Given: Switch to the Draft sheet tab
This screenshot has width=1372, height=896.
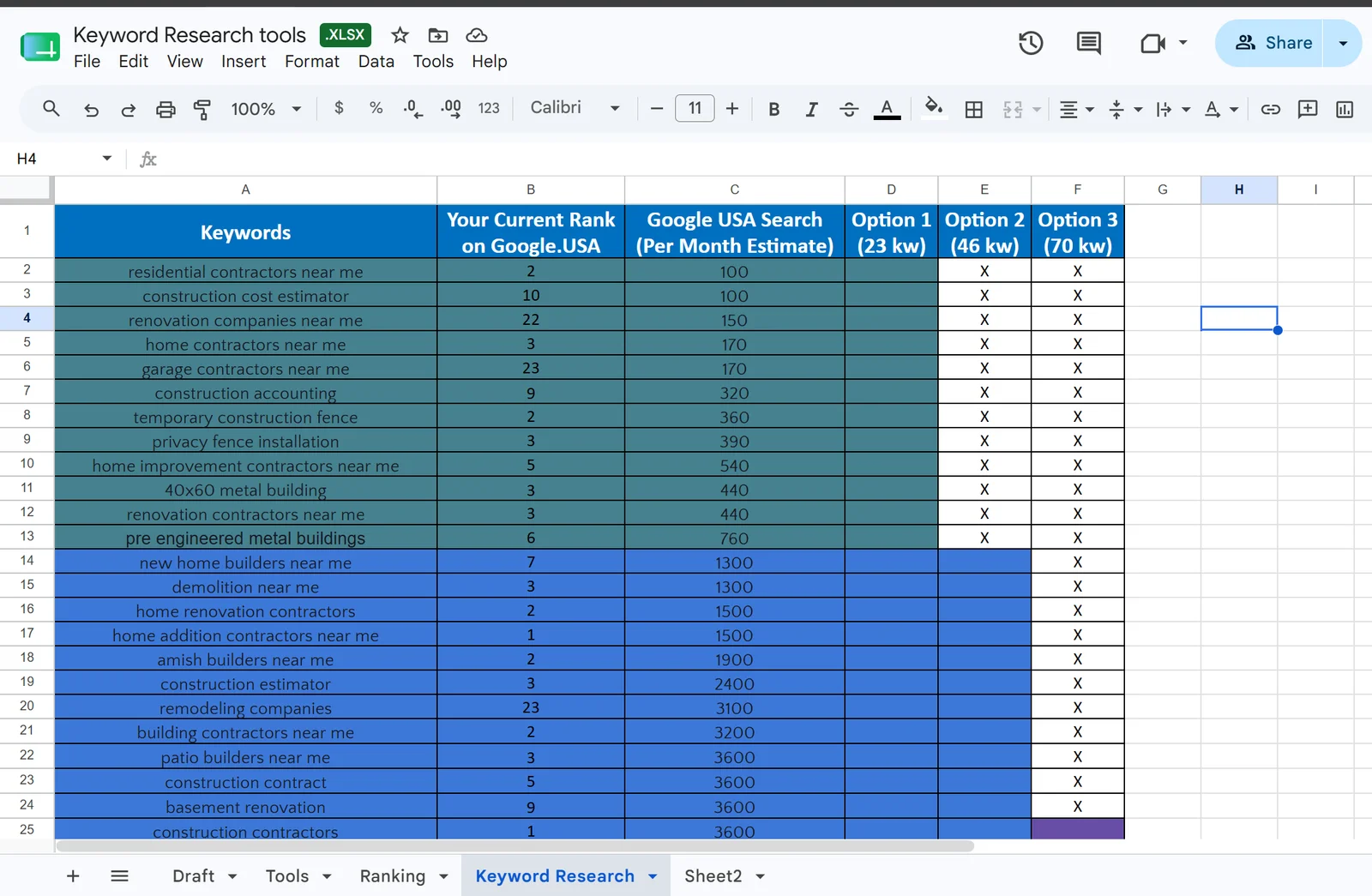Looking at the screenshot, I should click(193, 875).
